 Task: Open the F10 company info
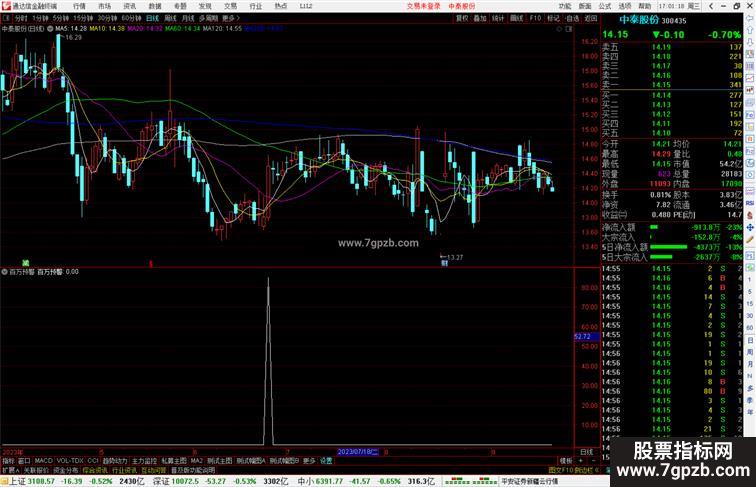click(535, 18)
